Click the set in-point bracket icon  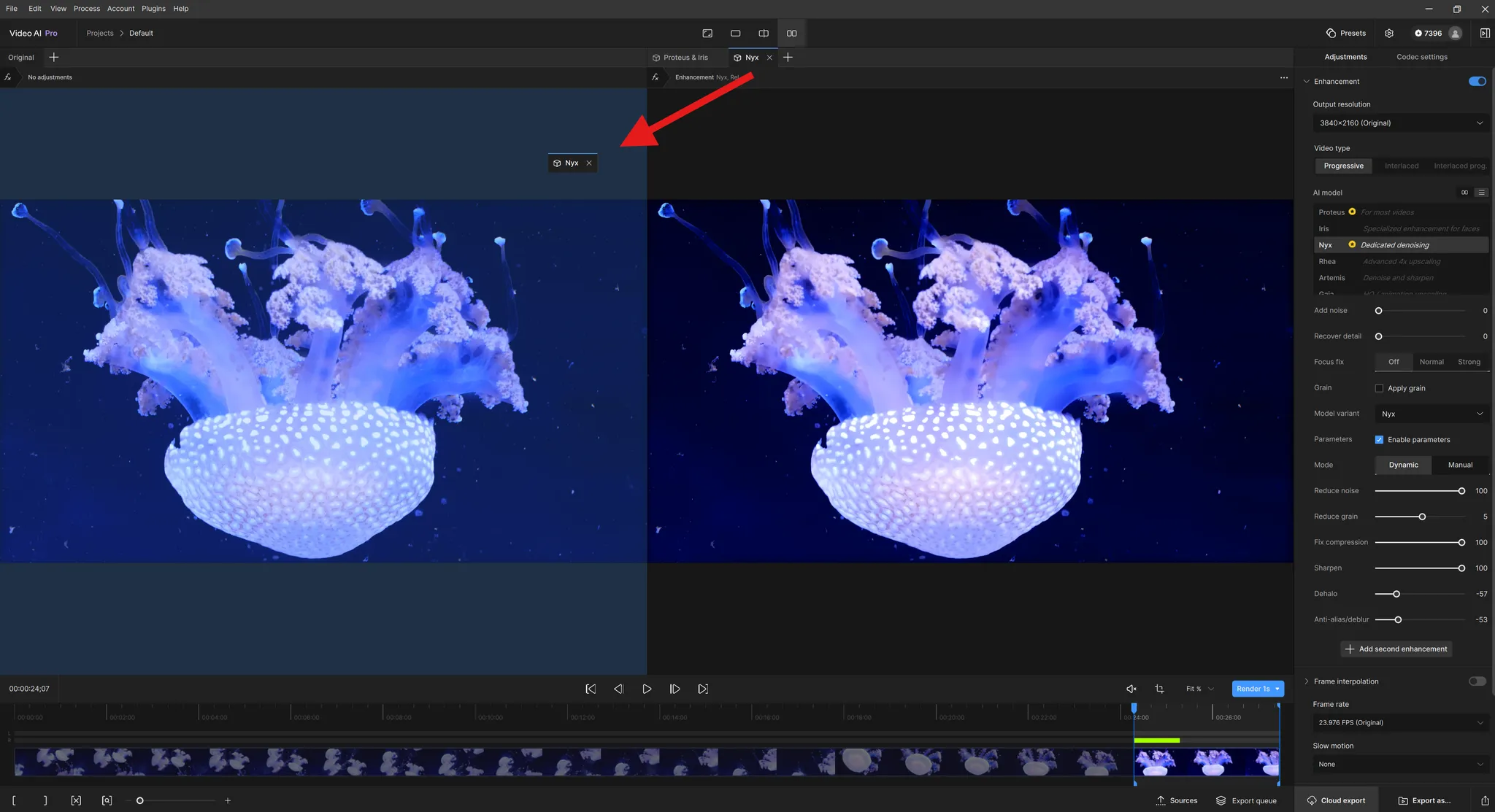14,800
